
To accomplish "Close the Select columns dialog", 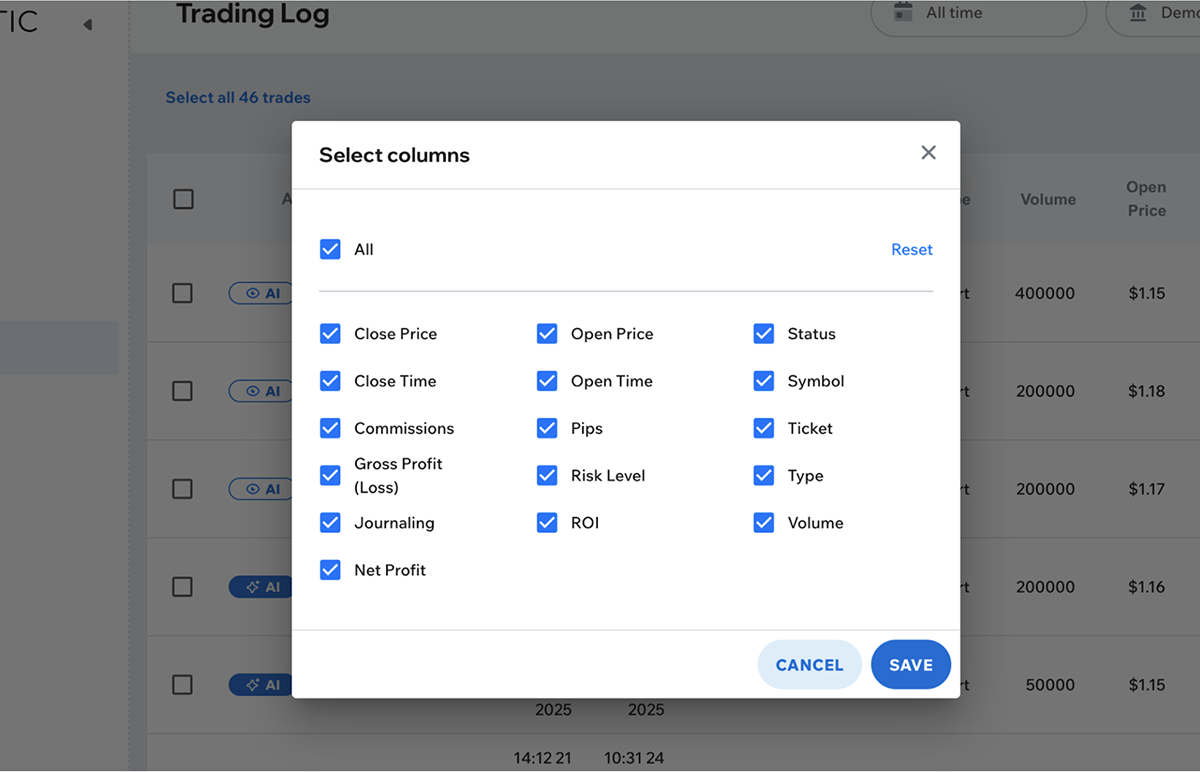I will 928,152.
